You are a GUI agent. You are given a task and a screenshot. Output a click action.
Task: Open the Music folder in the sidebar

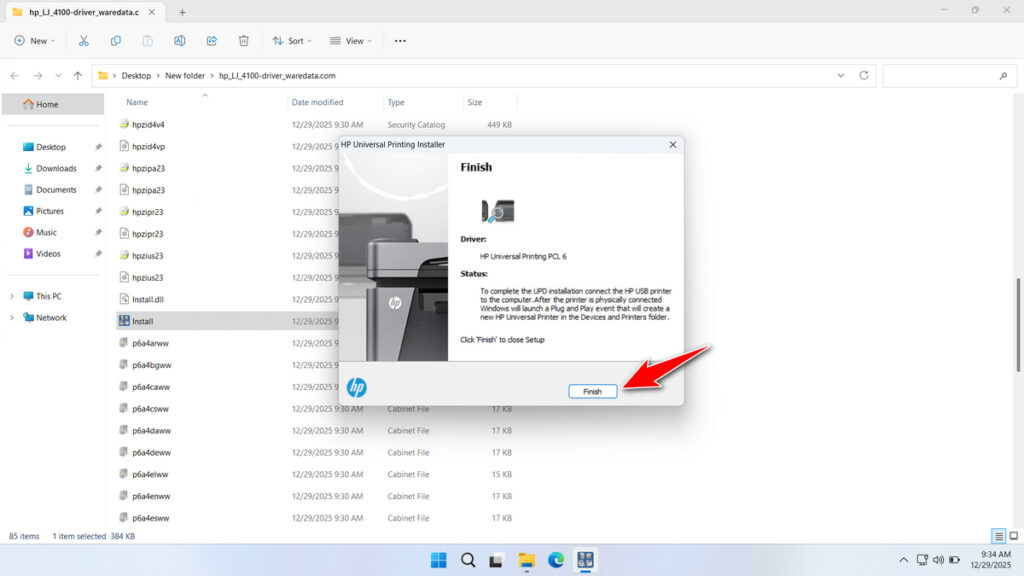click(48, 232)
